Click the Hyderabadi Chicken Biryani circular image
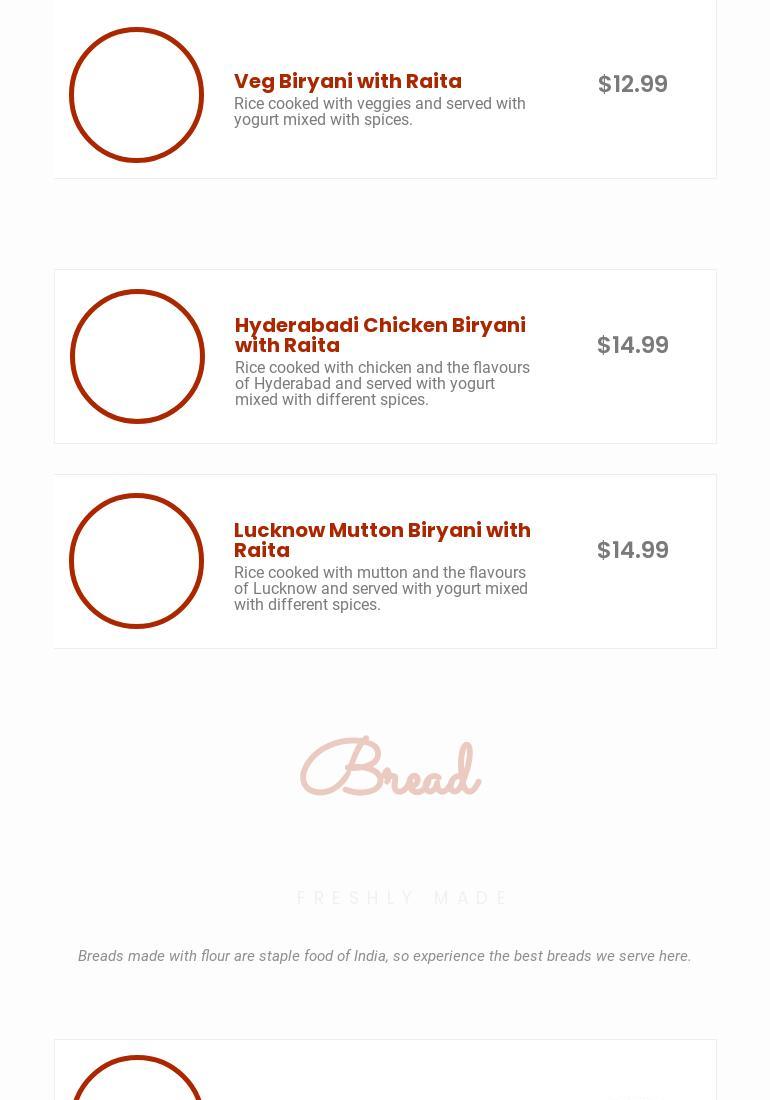Screen dimensions: 770x1100 click(x=137, y=356)
